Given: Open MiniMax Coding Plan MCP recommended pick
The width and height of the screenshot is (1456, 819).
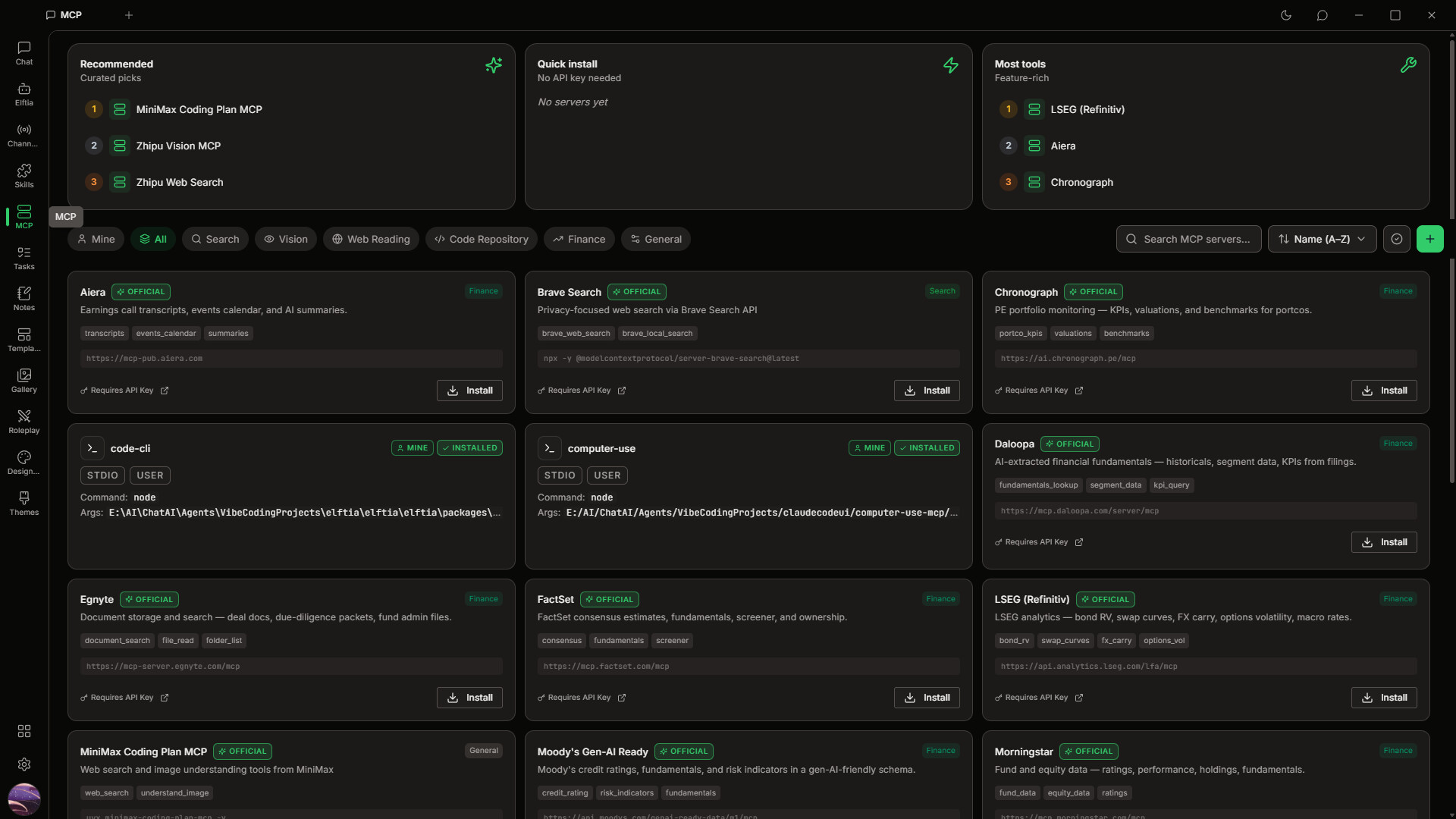Looking at the screenshot, I should click(291, 109).
